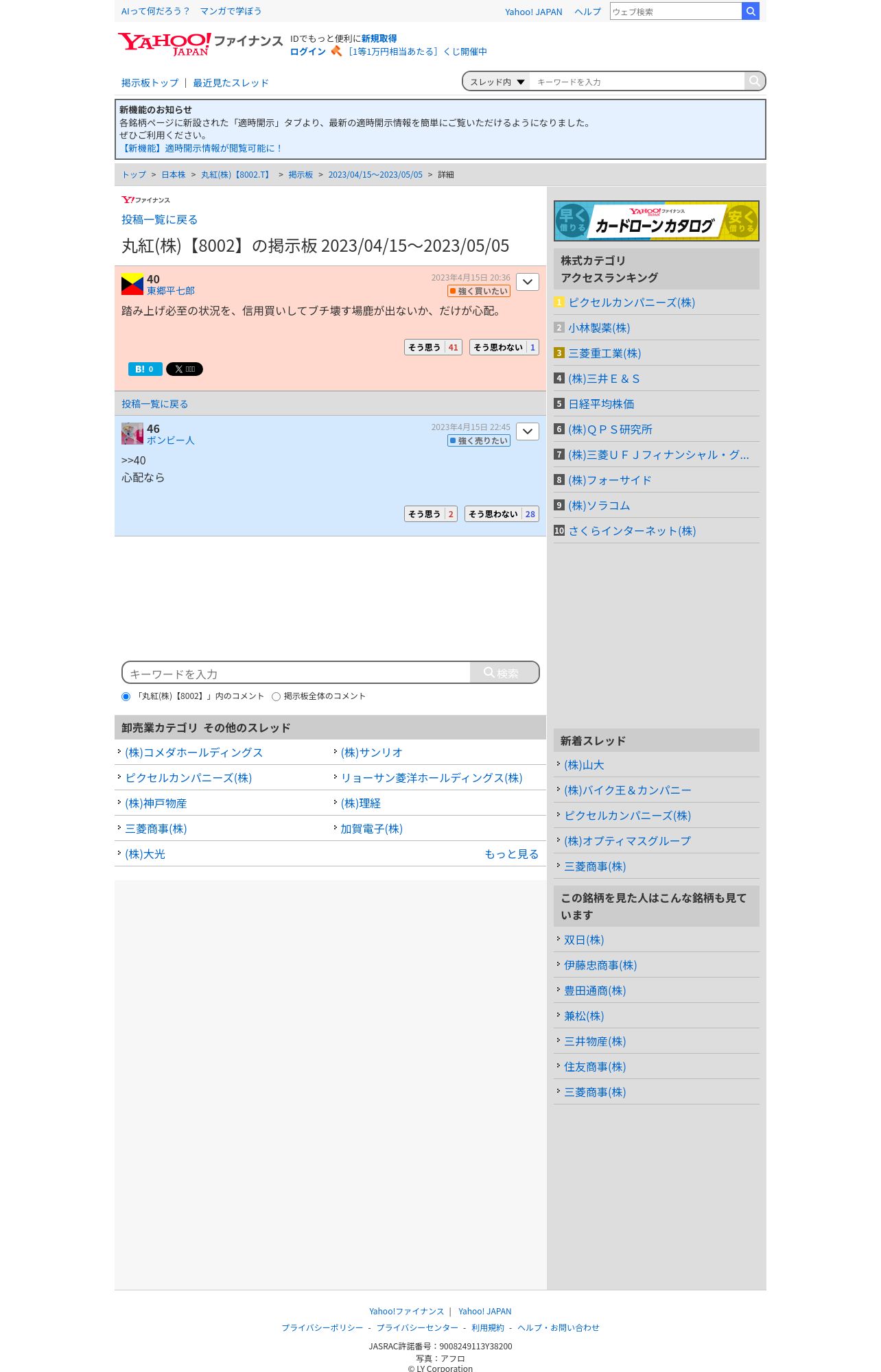Open ranking 5 日経平均株価
The width and height of the screenshot is (881, 1372).
point(601,404)
